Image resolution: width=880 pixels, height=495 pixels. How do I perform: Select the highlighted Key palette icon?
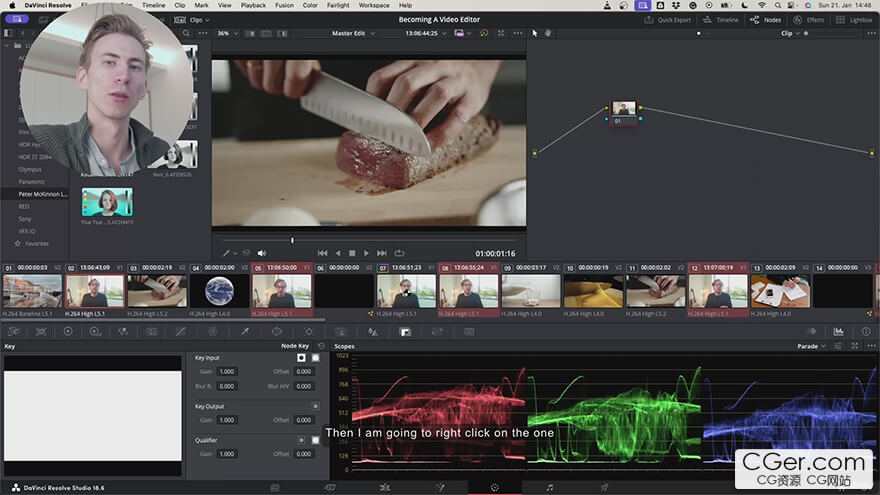tap(405, 332)
